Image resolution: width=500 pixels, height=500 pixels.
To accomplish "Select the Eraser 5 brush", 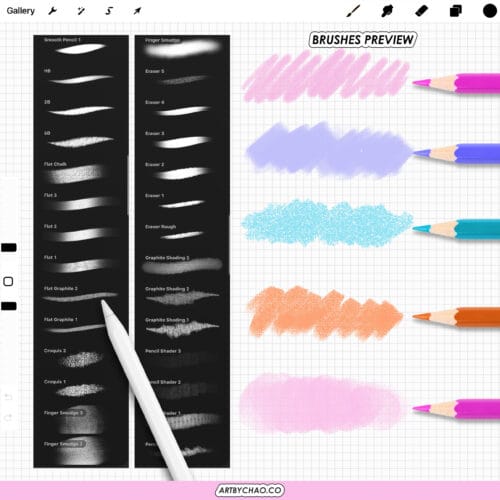I will 182,77.
